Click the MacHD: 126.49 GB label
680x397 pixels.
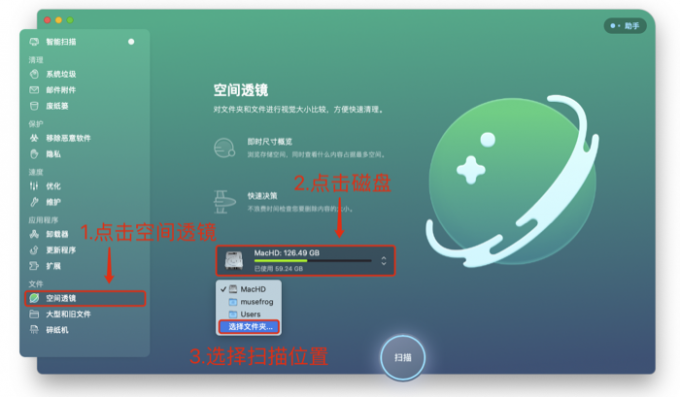(x=287, y=253)
